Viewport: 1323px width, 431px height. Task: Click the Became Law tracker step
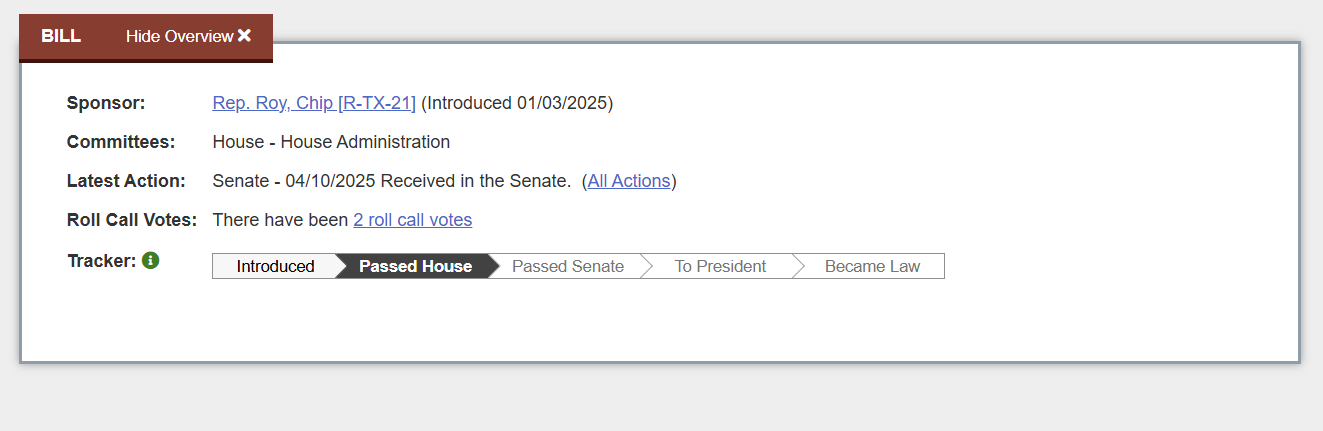[x=872, y=266]
